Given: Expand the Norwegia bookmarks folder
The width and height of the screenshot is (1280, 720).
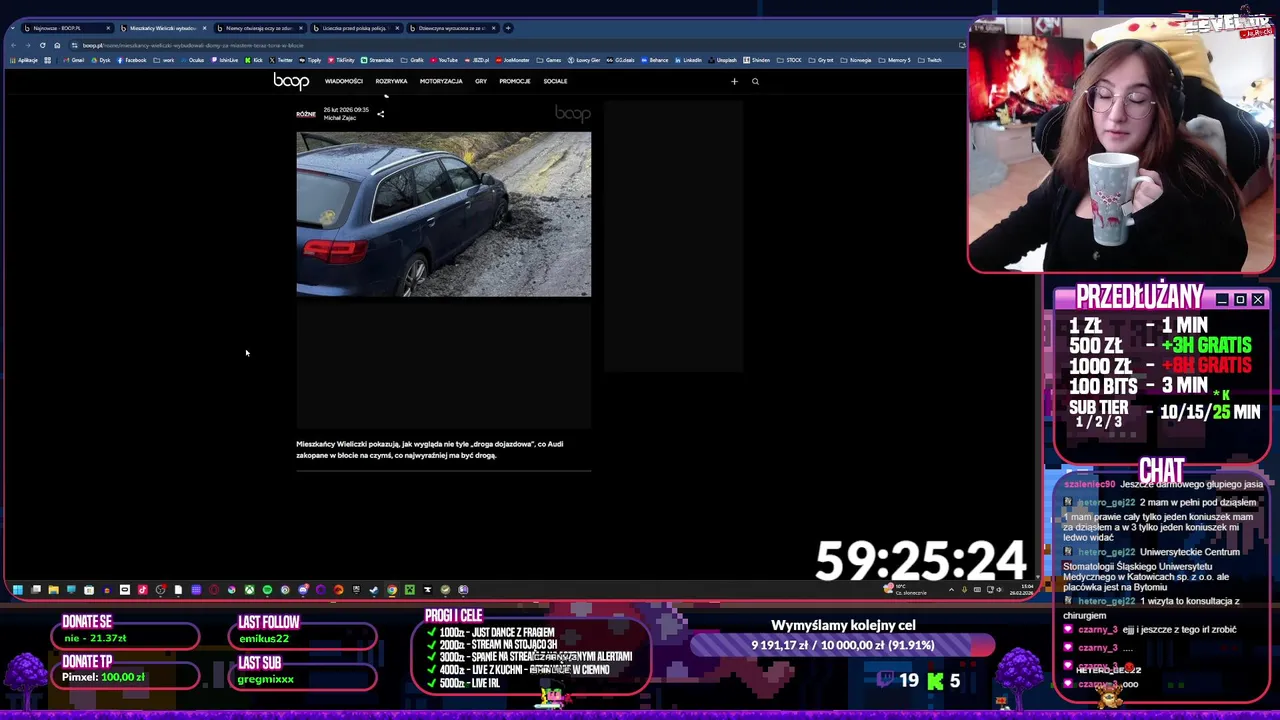Looking at the screenshot, I should coord(855,60).
